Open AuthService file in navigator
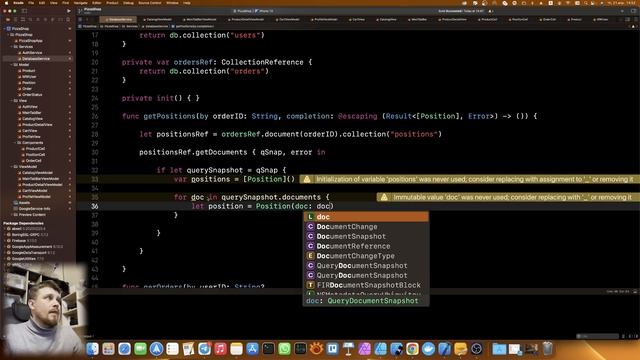 [x=32, y=53]
